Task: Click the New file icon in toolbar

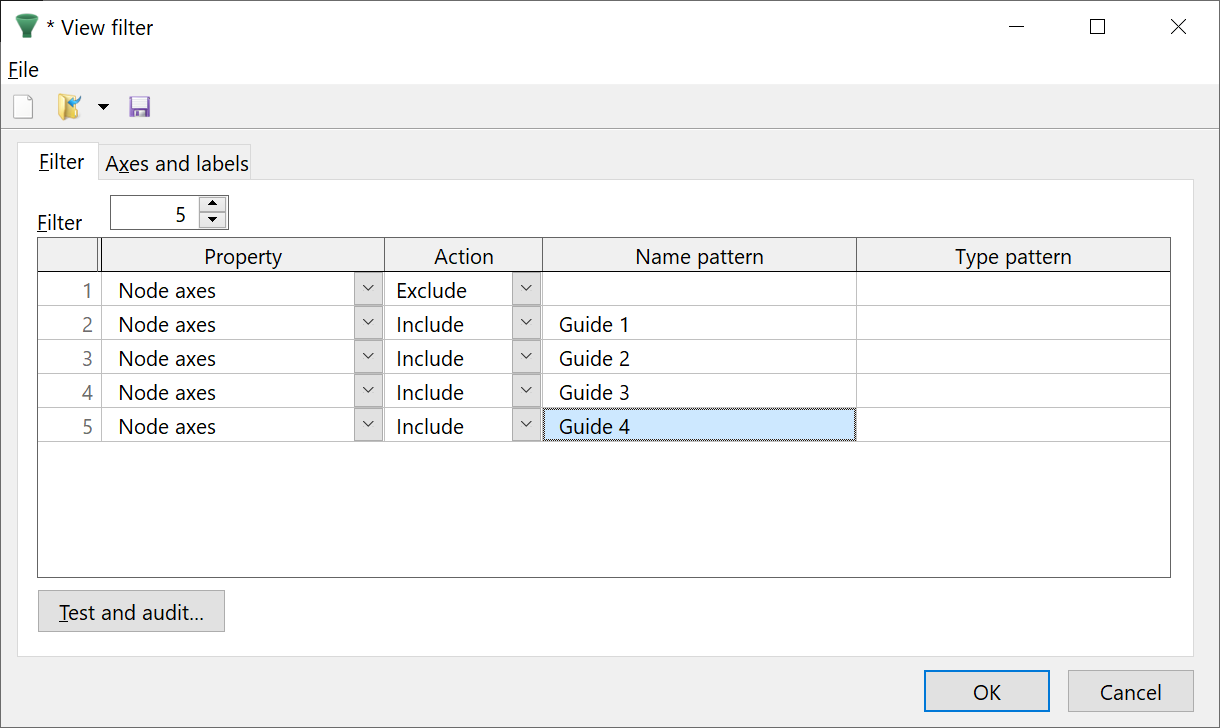Action: (x=23, y=107)
